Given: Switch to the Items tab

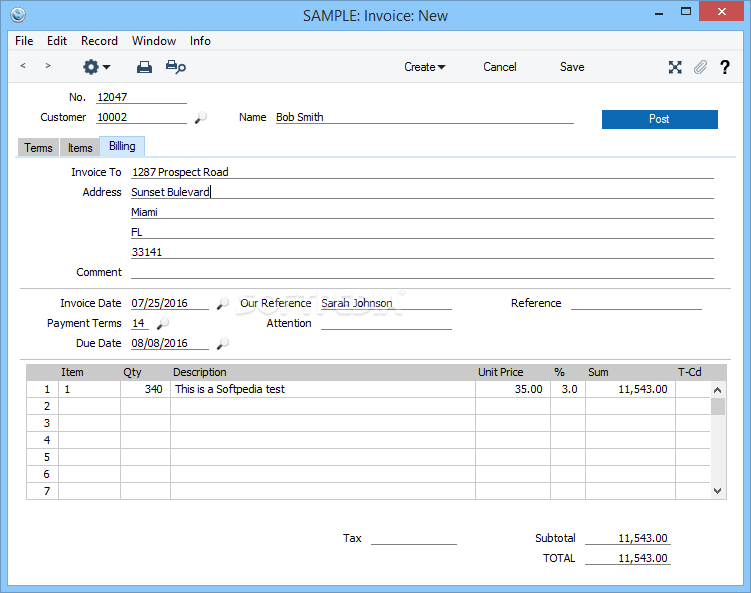Looking at the screenshot, I should click(80, 148).
